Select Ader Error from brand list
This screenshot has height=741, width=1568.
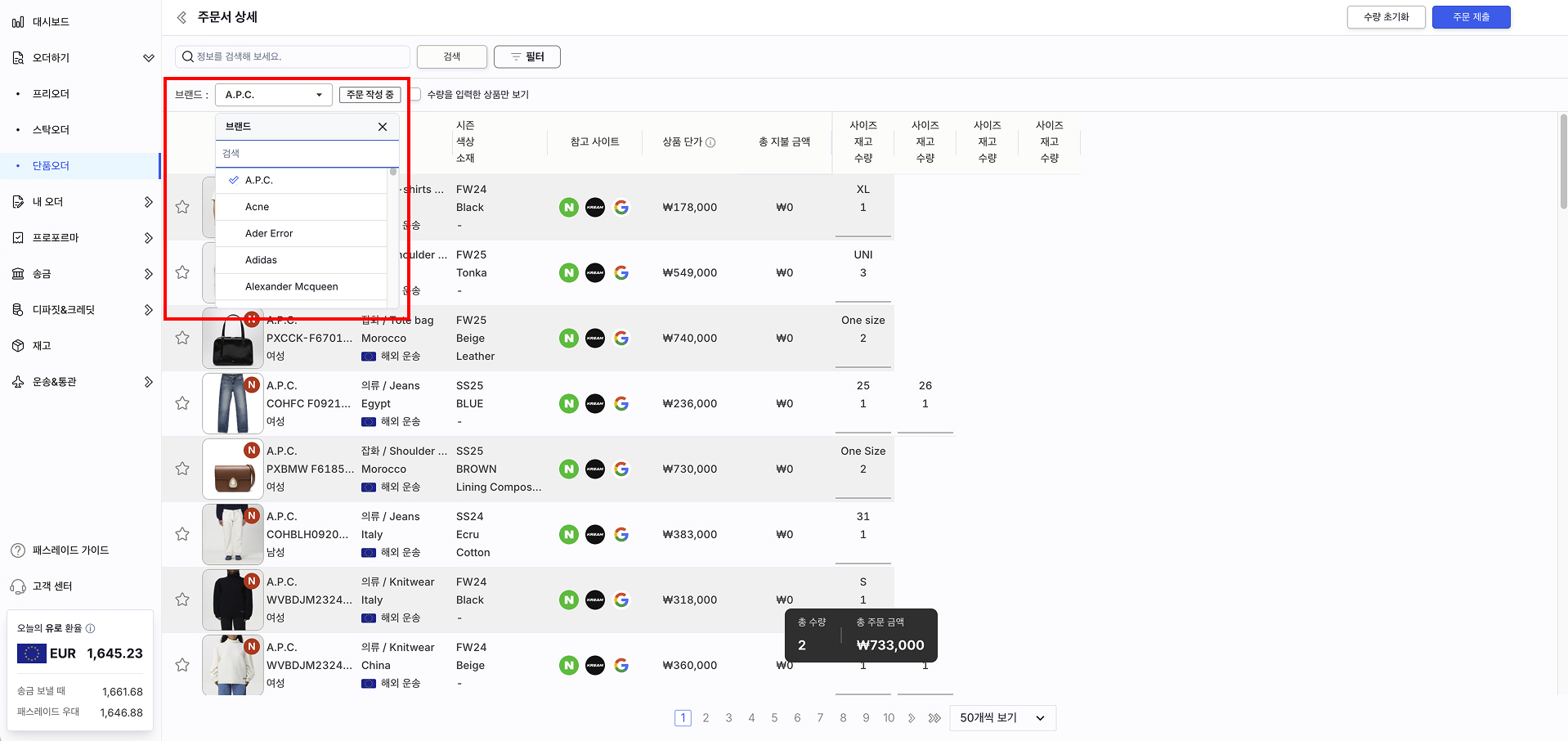pyautogui.click(x=269, y=234)
